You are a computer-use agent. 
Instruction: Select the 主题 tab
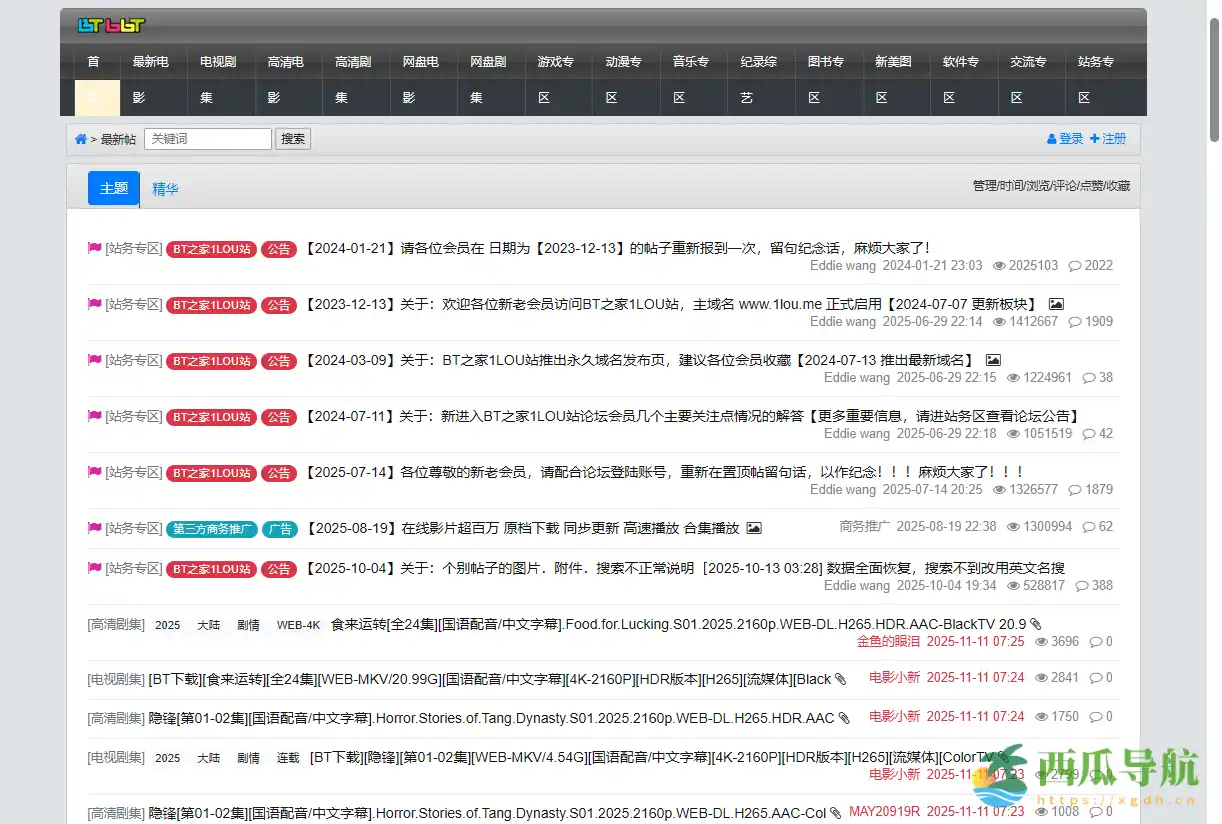point(112,188)
